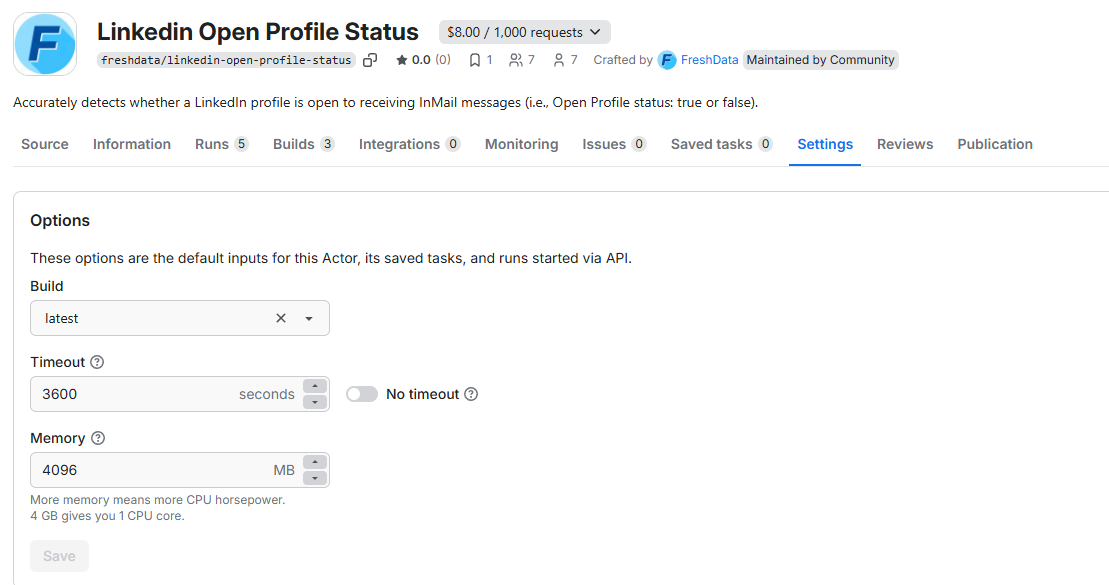Enable the No timeout toggle
This screenshot has width=1109, height=585.
(362, 394)
